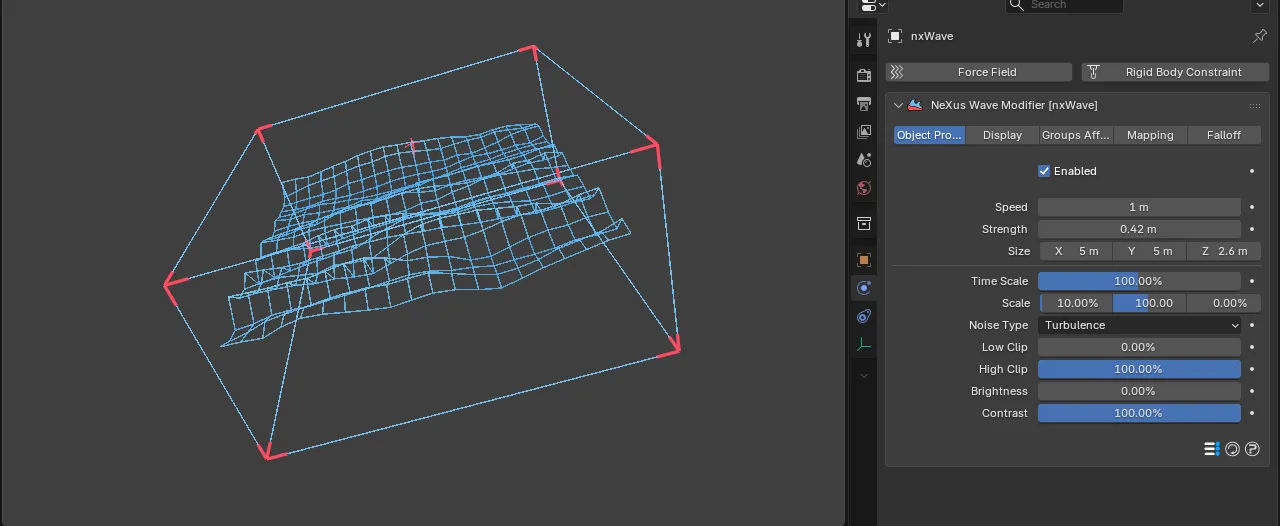The width and height of the screenshot is (1280, 526).
Task: Open the View Layer properties tab
Action: [864, 131]
